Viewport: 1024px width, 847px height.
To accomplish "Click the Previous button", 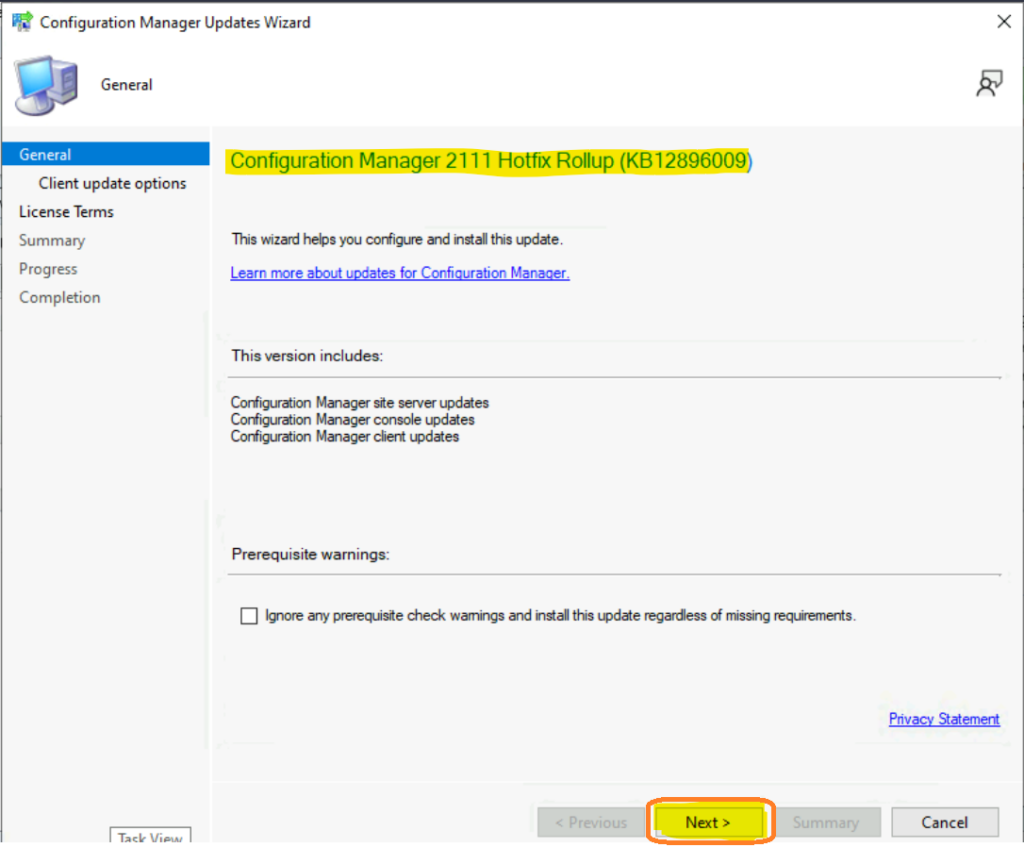I will coord(591,822).
